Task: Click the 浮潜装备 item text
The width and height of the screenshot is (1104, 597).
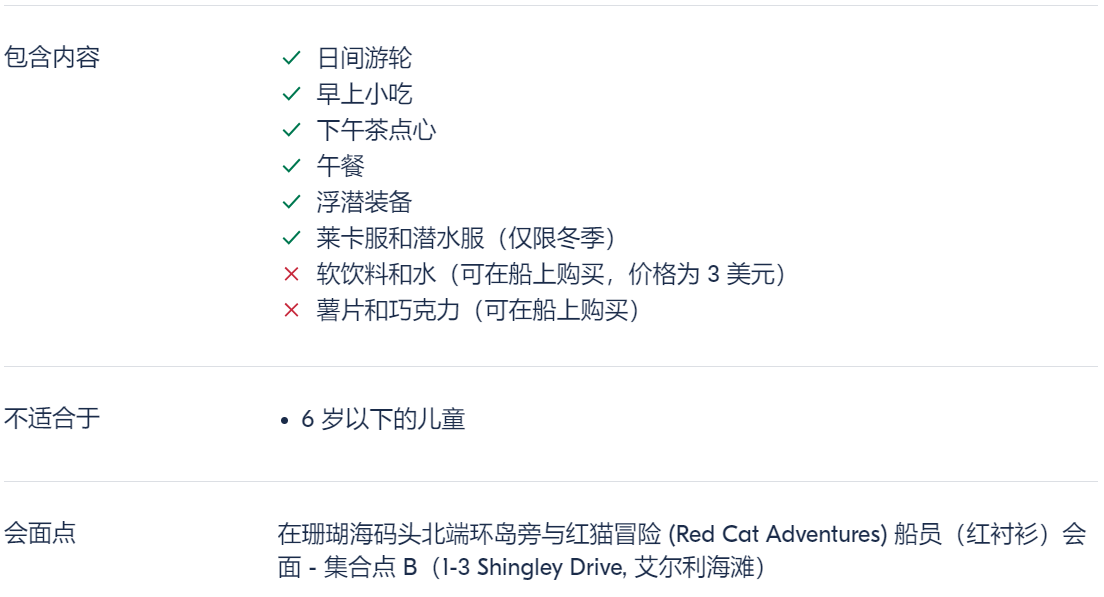Action: [x=364, y=203]
